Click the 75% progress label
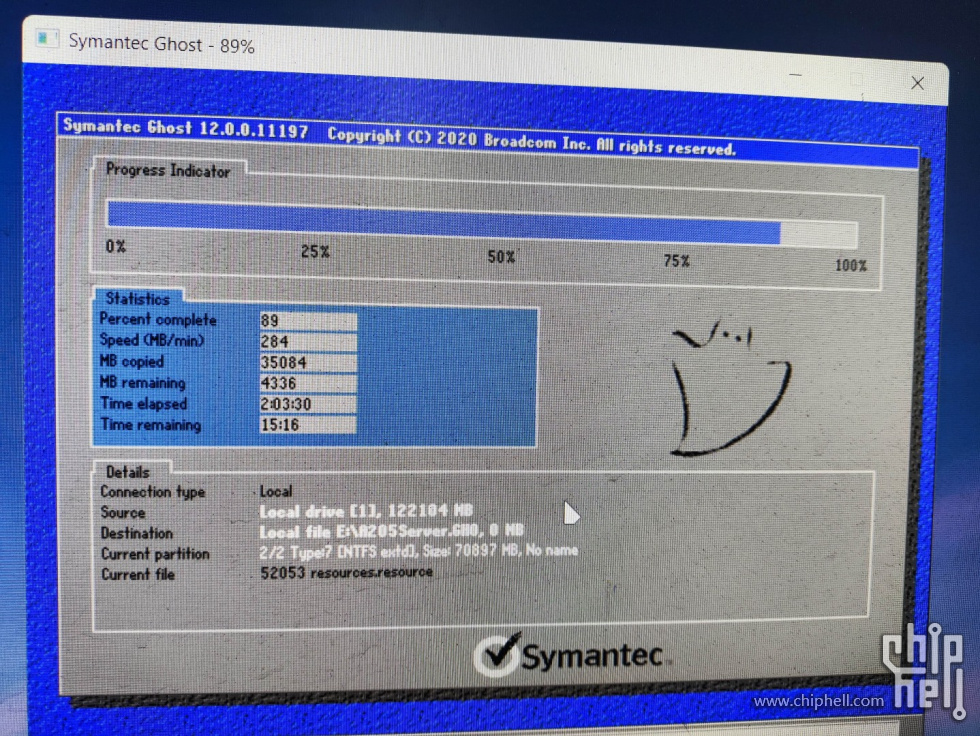The image size is (980, 736). (x=676, y=261)
